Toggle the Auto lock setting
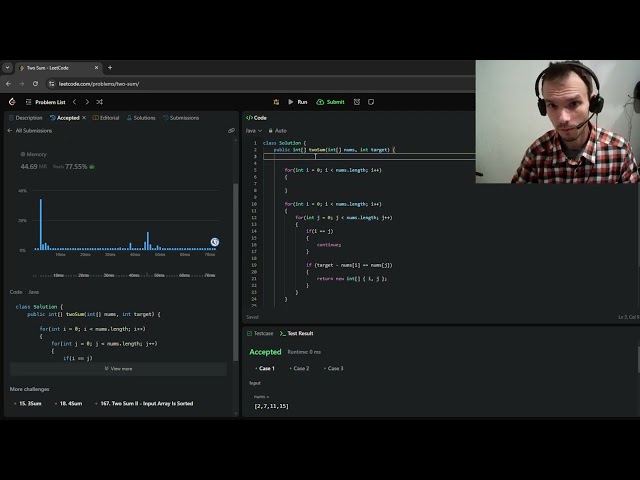The height and width of the screenshot is (480, 640). pyautogui.click(x=278, y=131)
